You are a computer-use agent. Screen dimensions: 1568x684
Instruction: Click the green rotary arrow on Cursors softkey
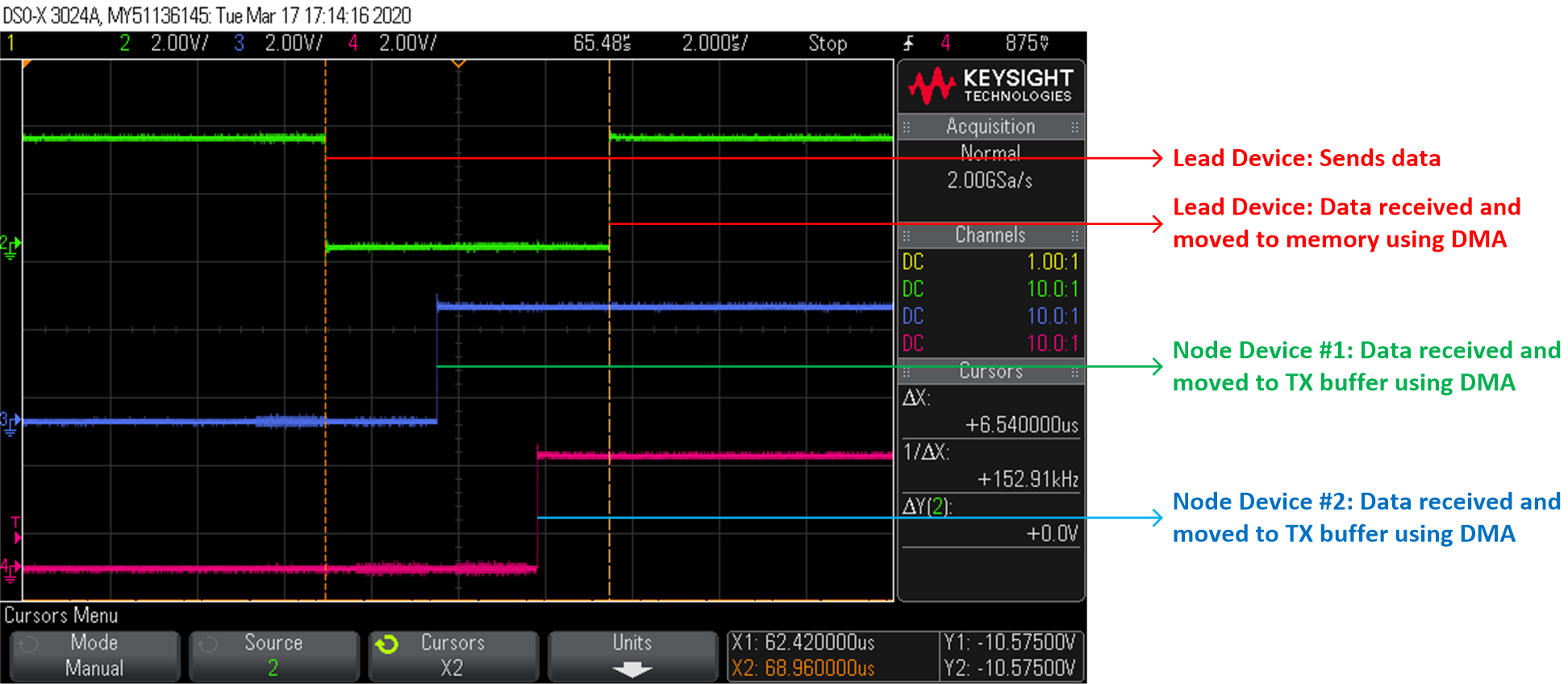[387, 644]
